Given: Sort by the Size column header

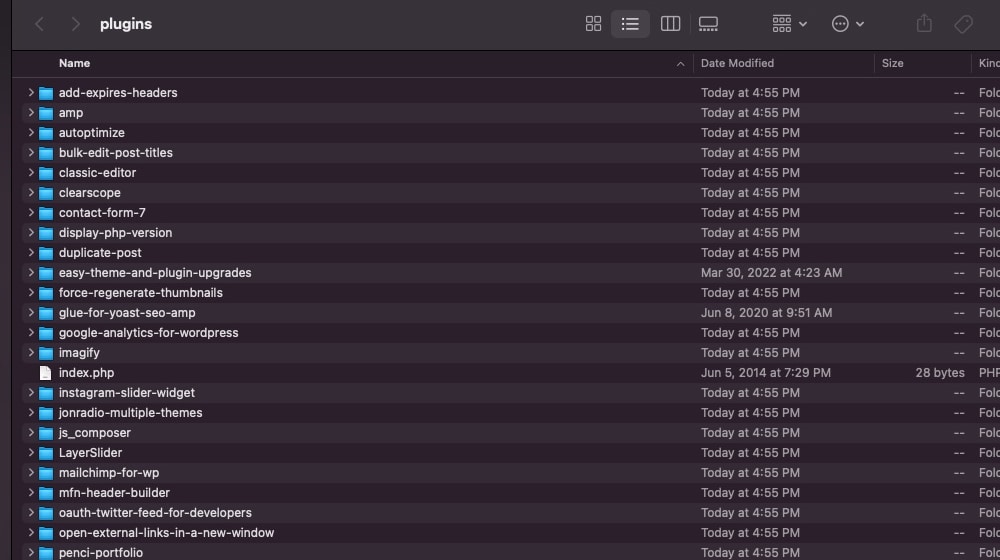Looking at the screenshot, I should (892, 63).
